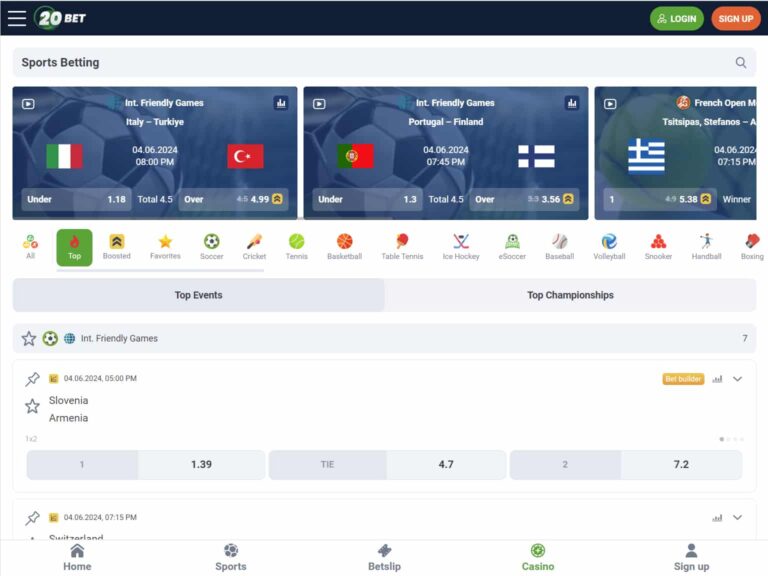Image resolution: width=768 pixels, height=576 pixels.
Task: Pin the 07:15 PM Switzerland match
Action: tap(32, 517)
